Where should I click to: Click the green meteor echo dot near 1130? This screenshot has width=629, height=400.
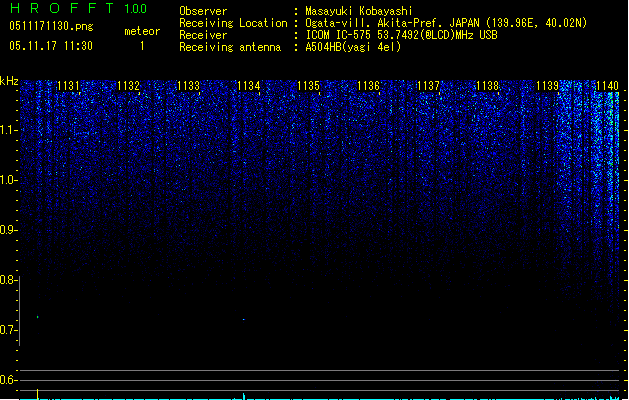point(38,317)
